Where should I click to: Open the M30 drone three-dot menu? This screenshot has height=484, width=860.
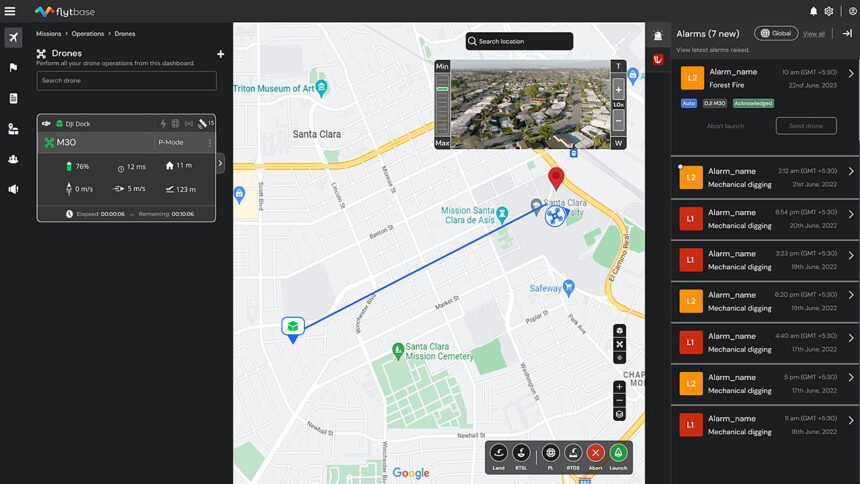click(x=210, y=143)
